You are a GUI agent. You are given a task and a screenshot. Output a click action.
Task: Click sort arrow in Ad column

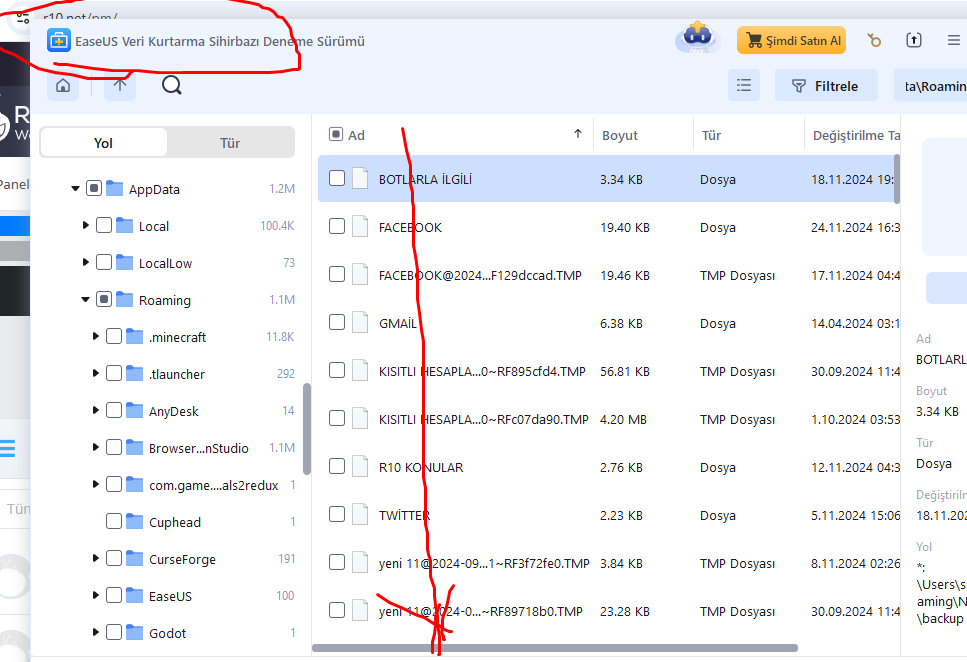(x=578, y=133)
